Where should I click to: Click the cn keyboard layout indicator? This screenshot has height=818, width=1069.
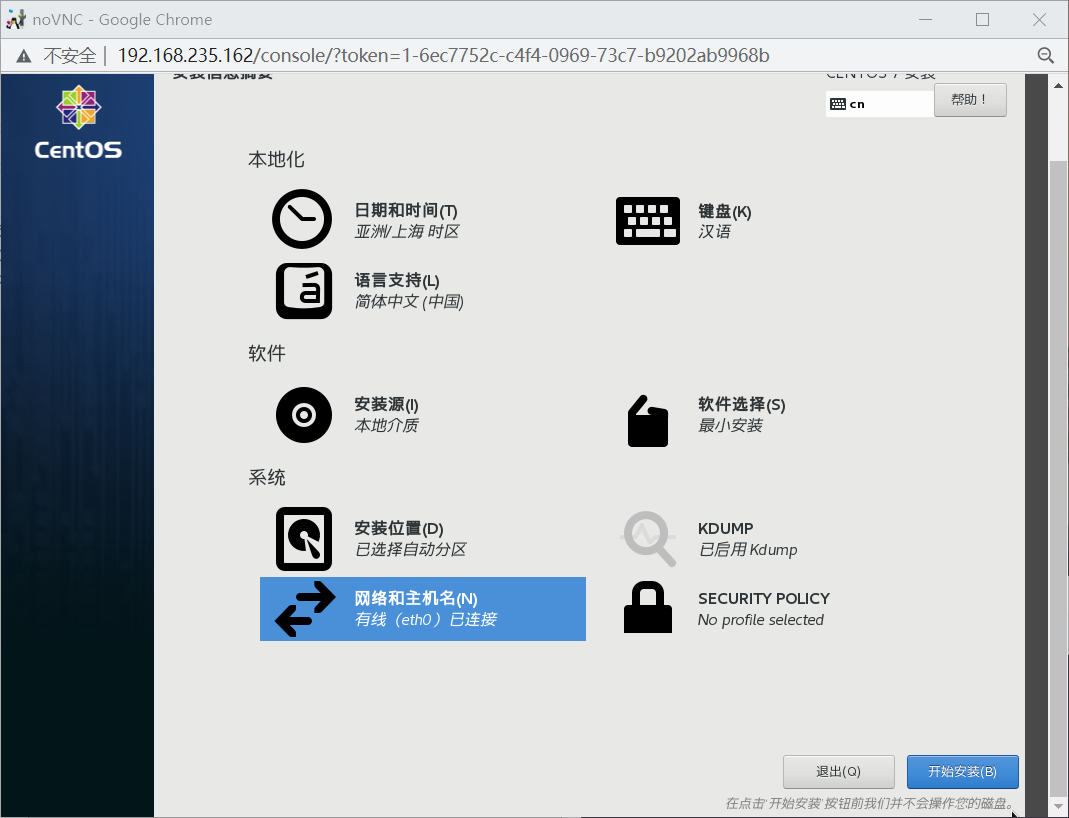(879, 104)
